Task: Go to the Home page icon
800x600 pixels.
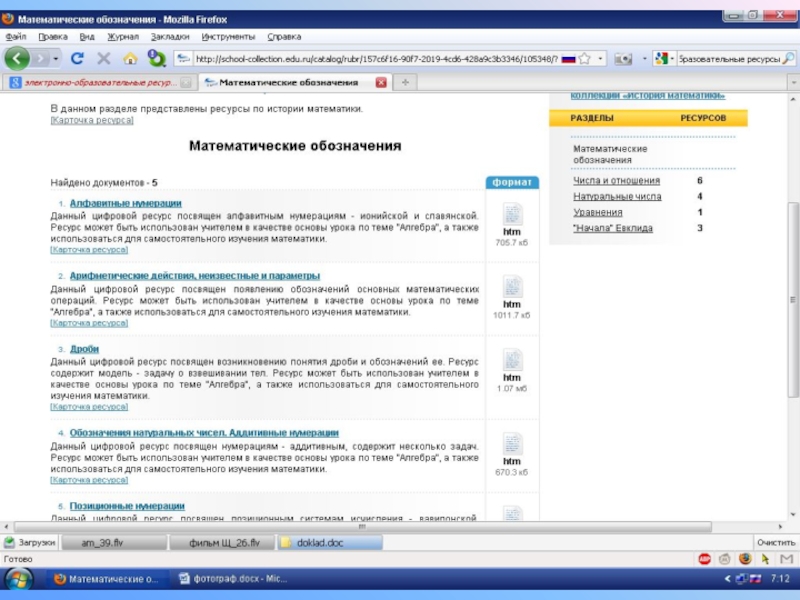Action: point(131,59)
